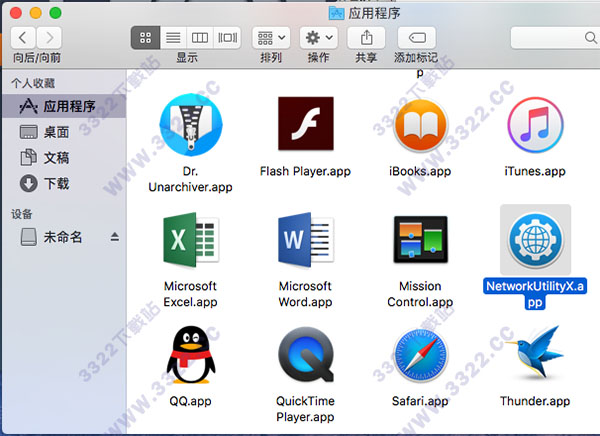The width and height of the screenshot is (600, 436).
Task: Click the 'Microsoft Excel.app' file name
Action: [191, 294]
